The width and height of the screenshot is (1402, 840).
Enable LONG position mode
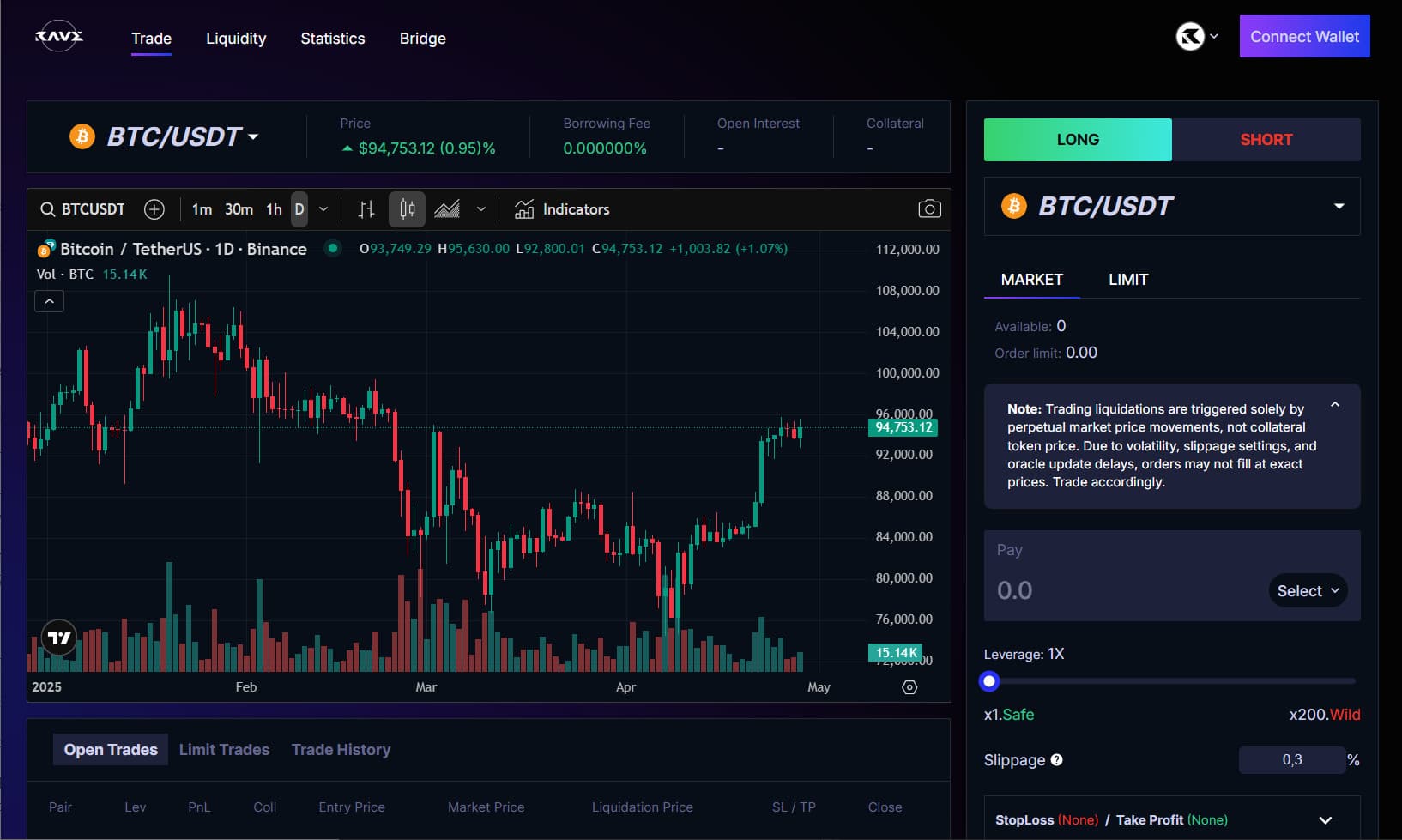pyautogui.click(x=1077, y=139)
